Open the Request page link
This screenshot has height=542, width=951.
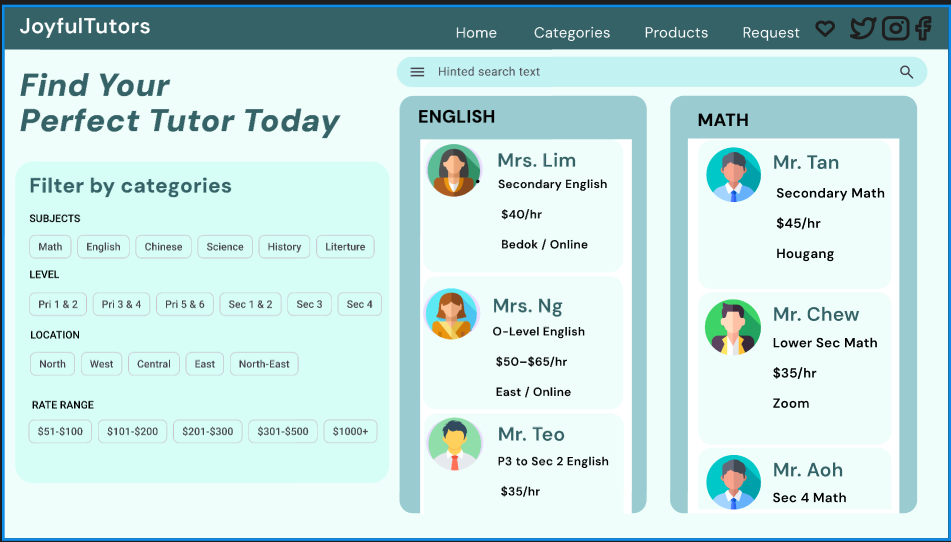[770, 33]
